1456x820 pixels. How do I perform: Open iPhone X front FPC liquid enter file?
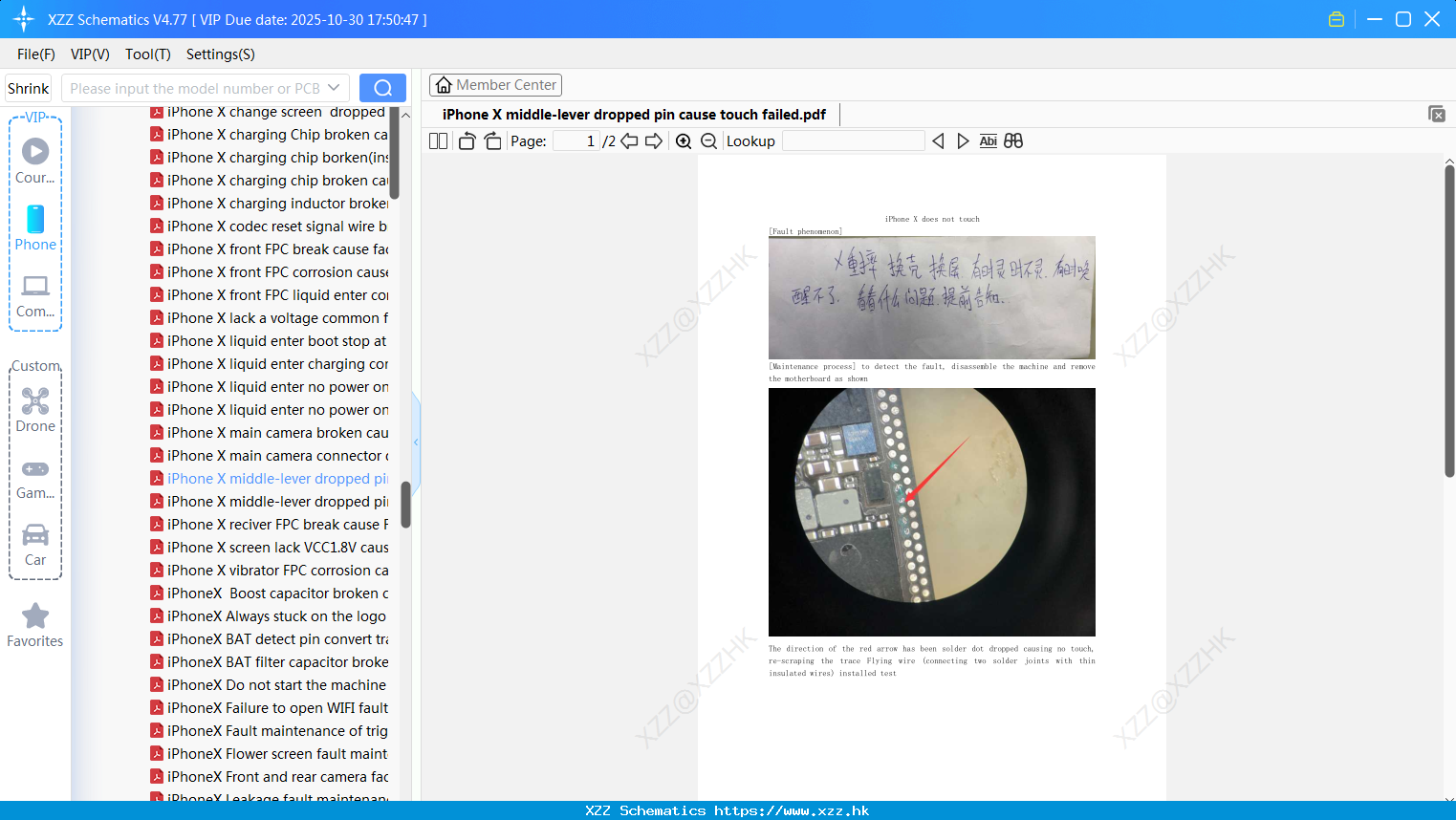[x=270, y=295]
